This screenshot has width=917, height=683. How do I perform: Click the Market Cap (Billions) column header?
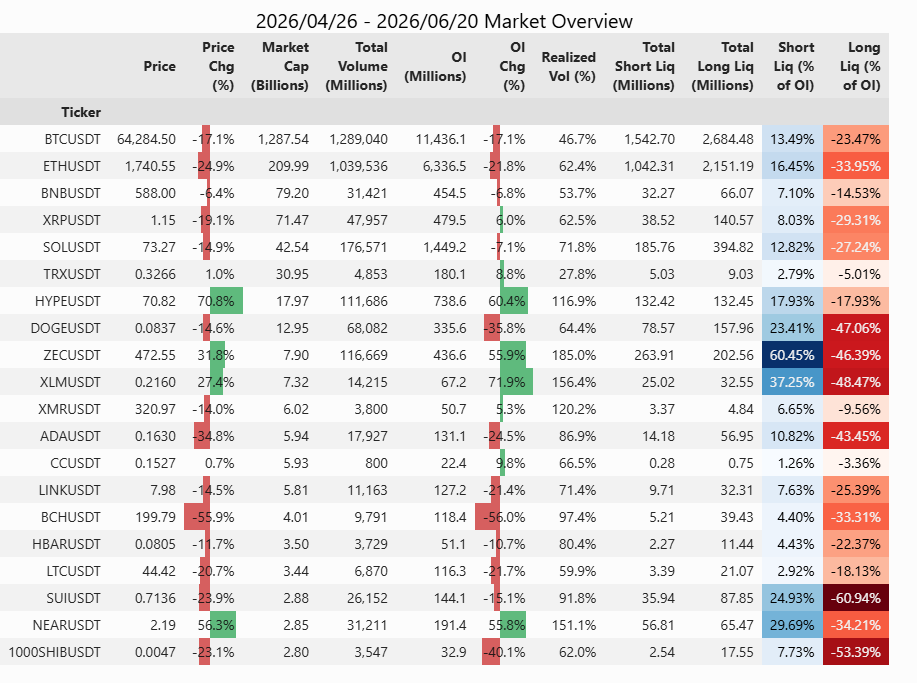(x=280, y=66)
